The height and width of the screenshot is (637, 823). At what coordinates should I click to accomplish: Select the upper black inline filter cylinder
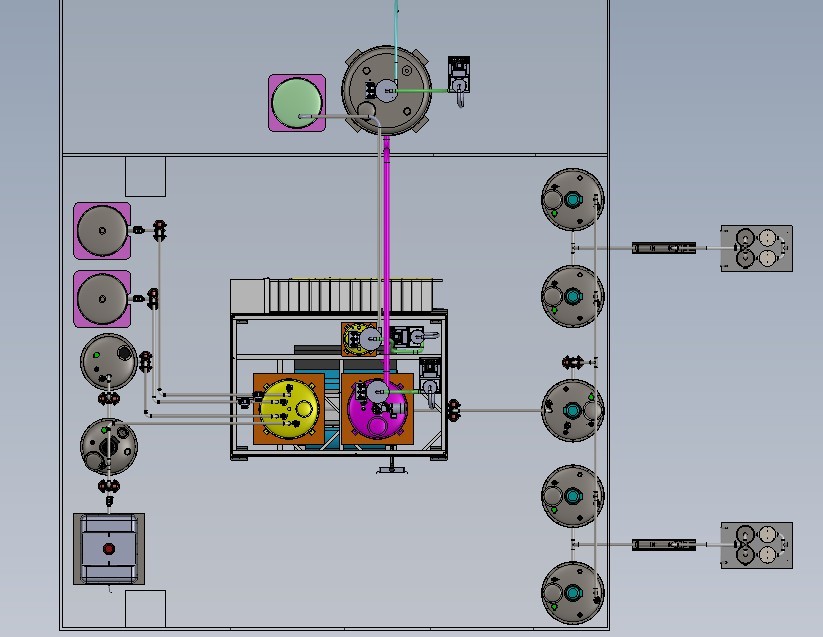[x=664, y=248]
